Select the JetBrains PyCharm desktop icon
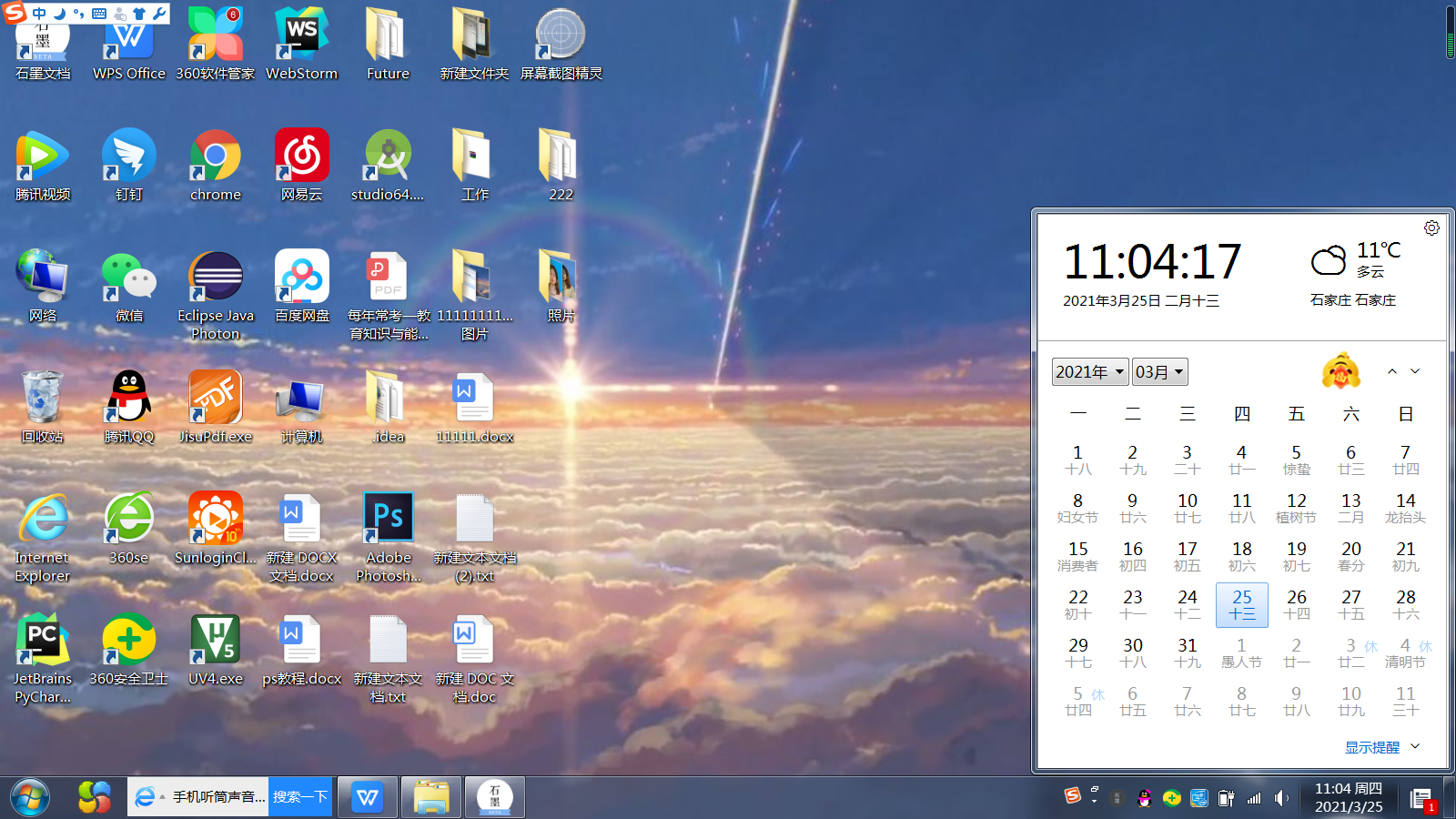1456x819 pixels. pyautogui.click(x=42, y=647)
